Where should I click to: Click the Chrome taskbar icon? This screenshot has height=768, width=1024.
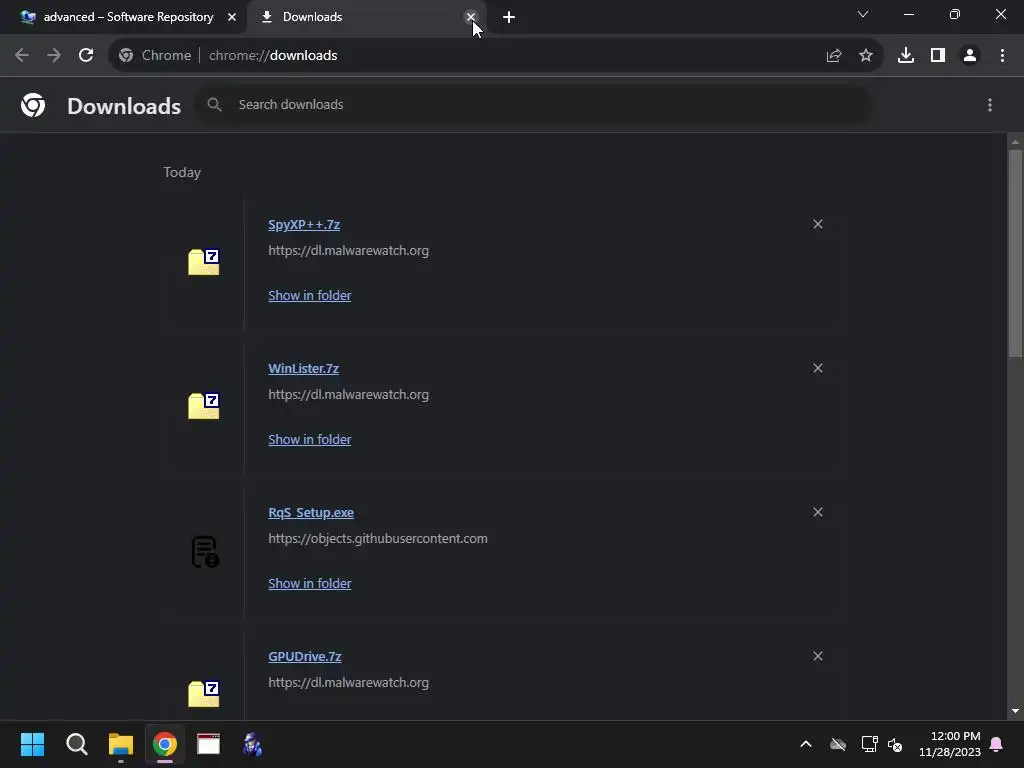point(165,744)
